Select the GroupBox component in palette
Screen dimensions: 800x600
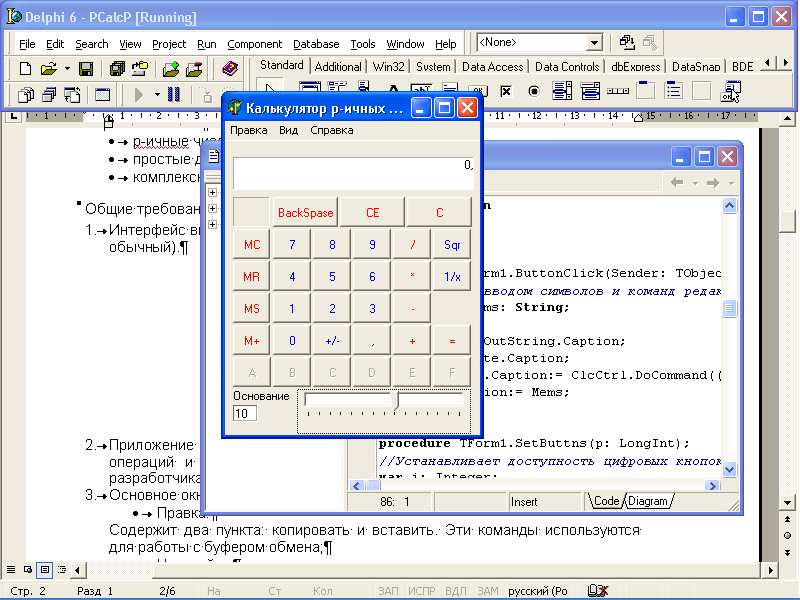coord(646,91)
